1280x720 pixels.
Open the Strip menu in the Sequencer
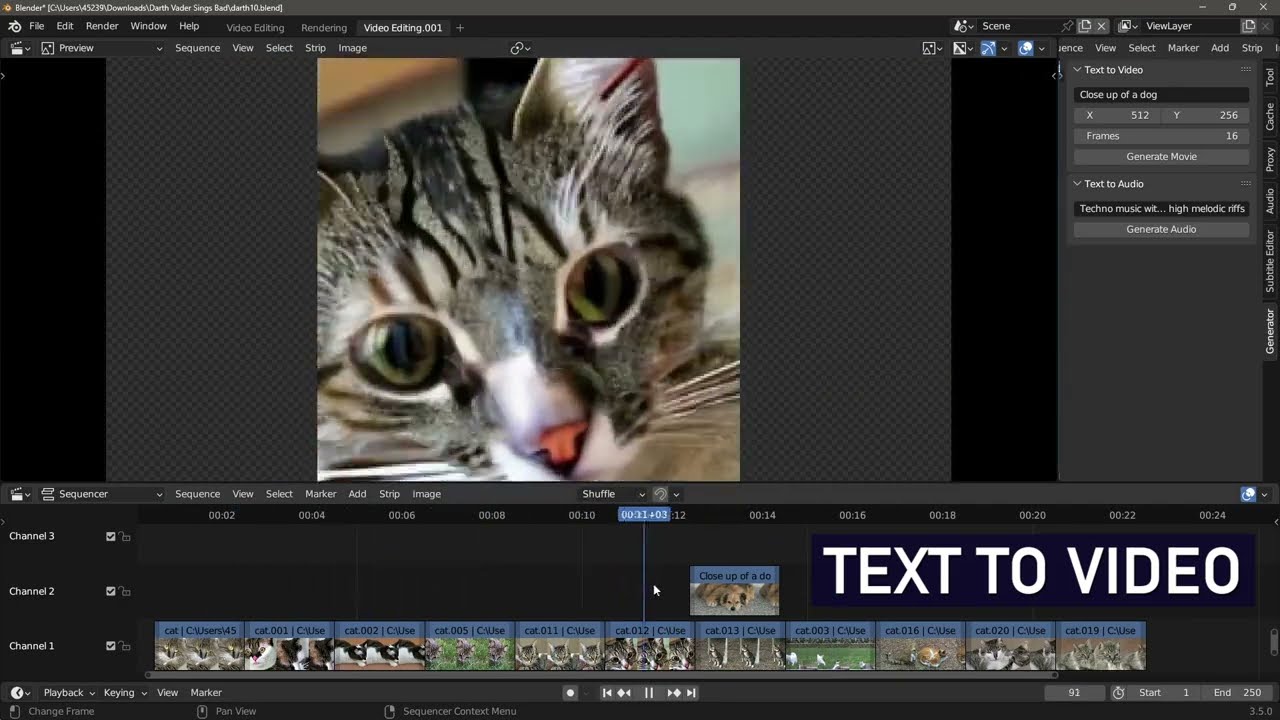[x=389, y=493]
